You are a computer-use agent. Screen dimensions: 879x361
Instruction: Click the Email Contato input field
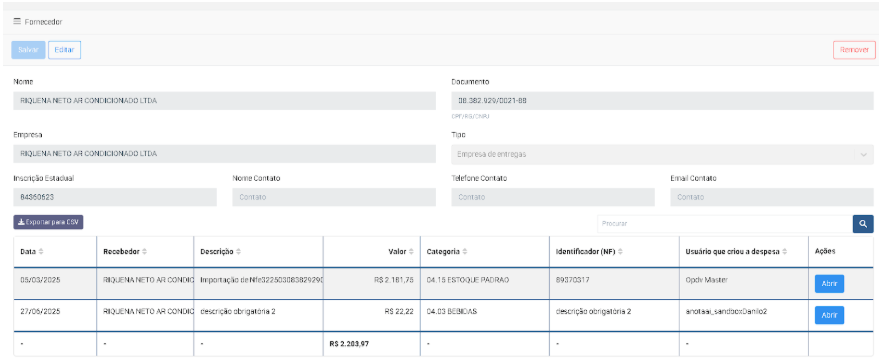(x=772, y=197)
